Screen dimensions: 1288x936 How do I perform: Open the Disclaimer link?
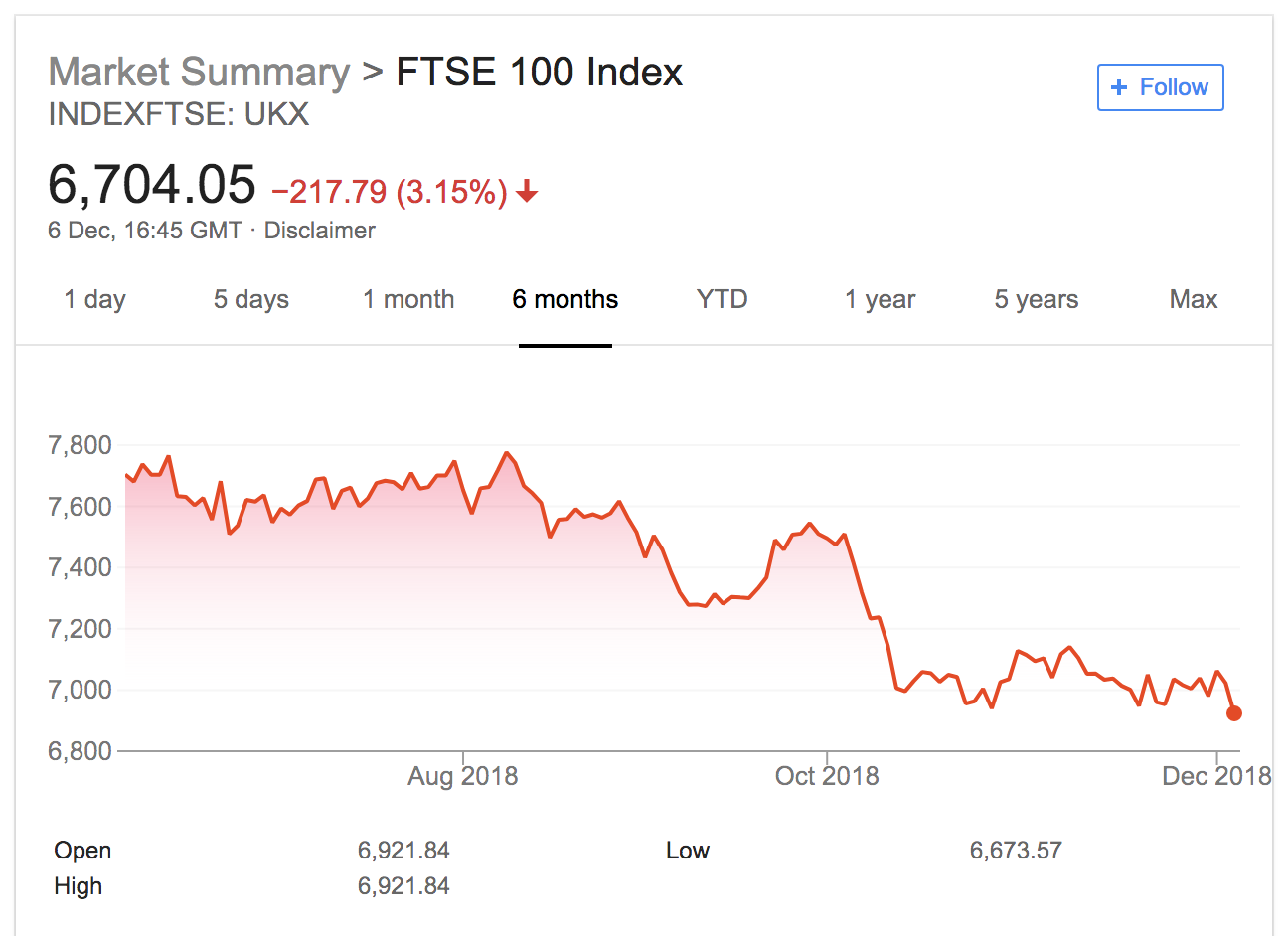pyautogui.click(x=319, y=231)
